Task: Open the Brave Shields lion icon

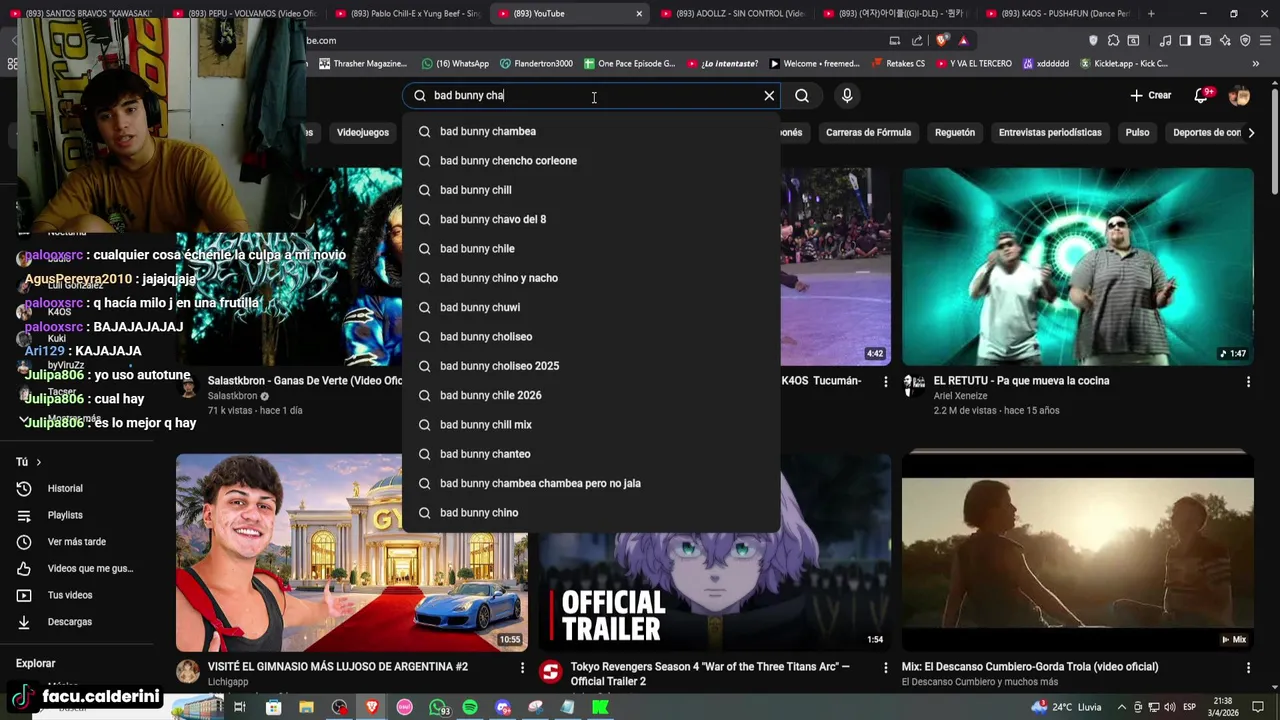Action: pyautogui.click(x=942, y=41)
